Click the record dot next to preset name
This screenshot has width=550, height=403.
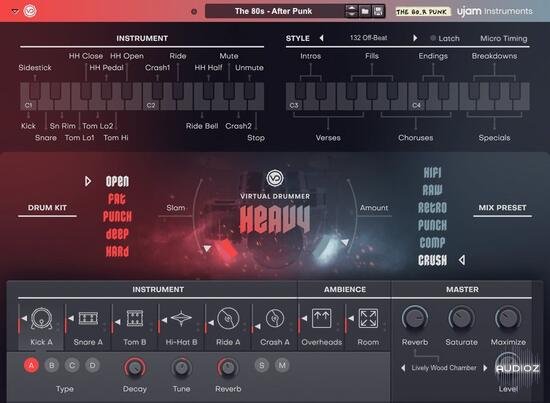point(194,12)
